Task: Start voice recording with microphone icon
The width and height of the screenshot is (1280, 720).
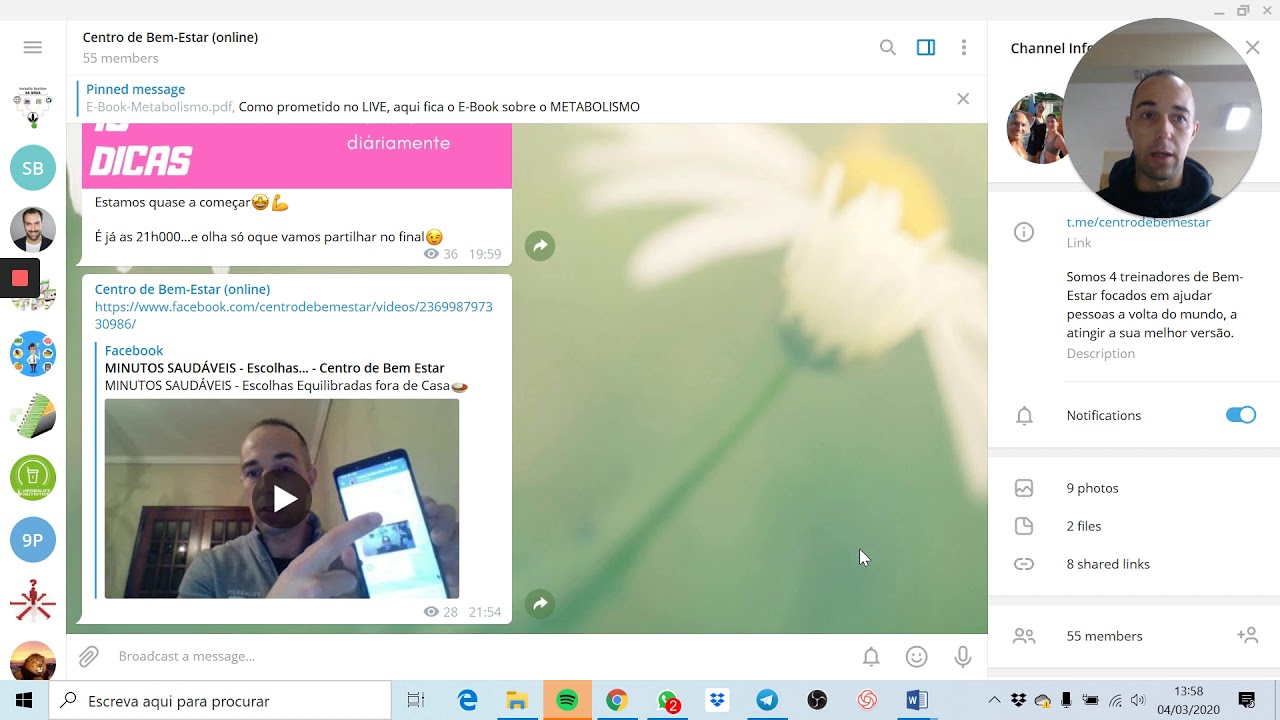Action: (962, 656)
